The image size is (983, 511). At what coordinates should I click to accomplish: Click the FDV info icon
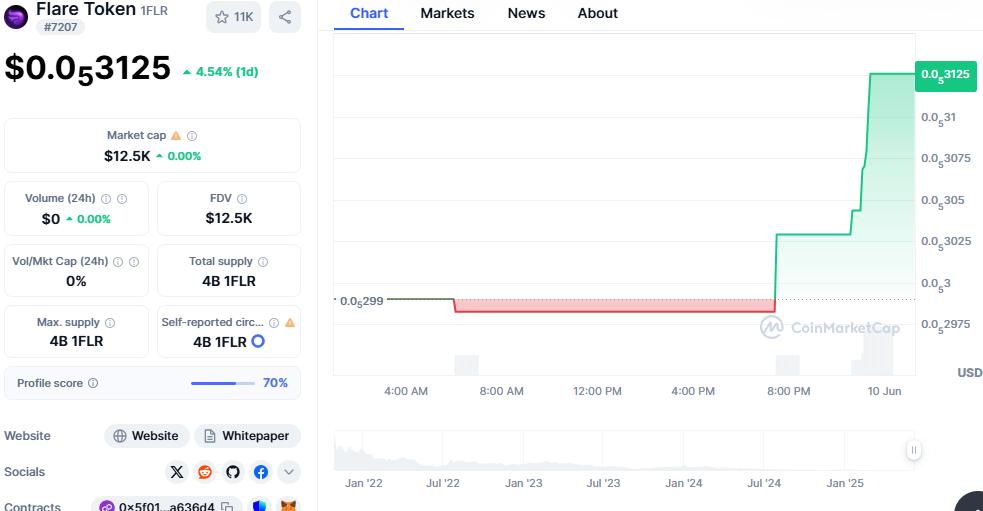click(x=242, y=199)
